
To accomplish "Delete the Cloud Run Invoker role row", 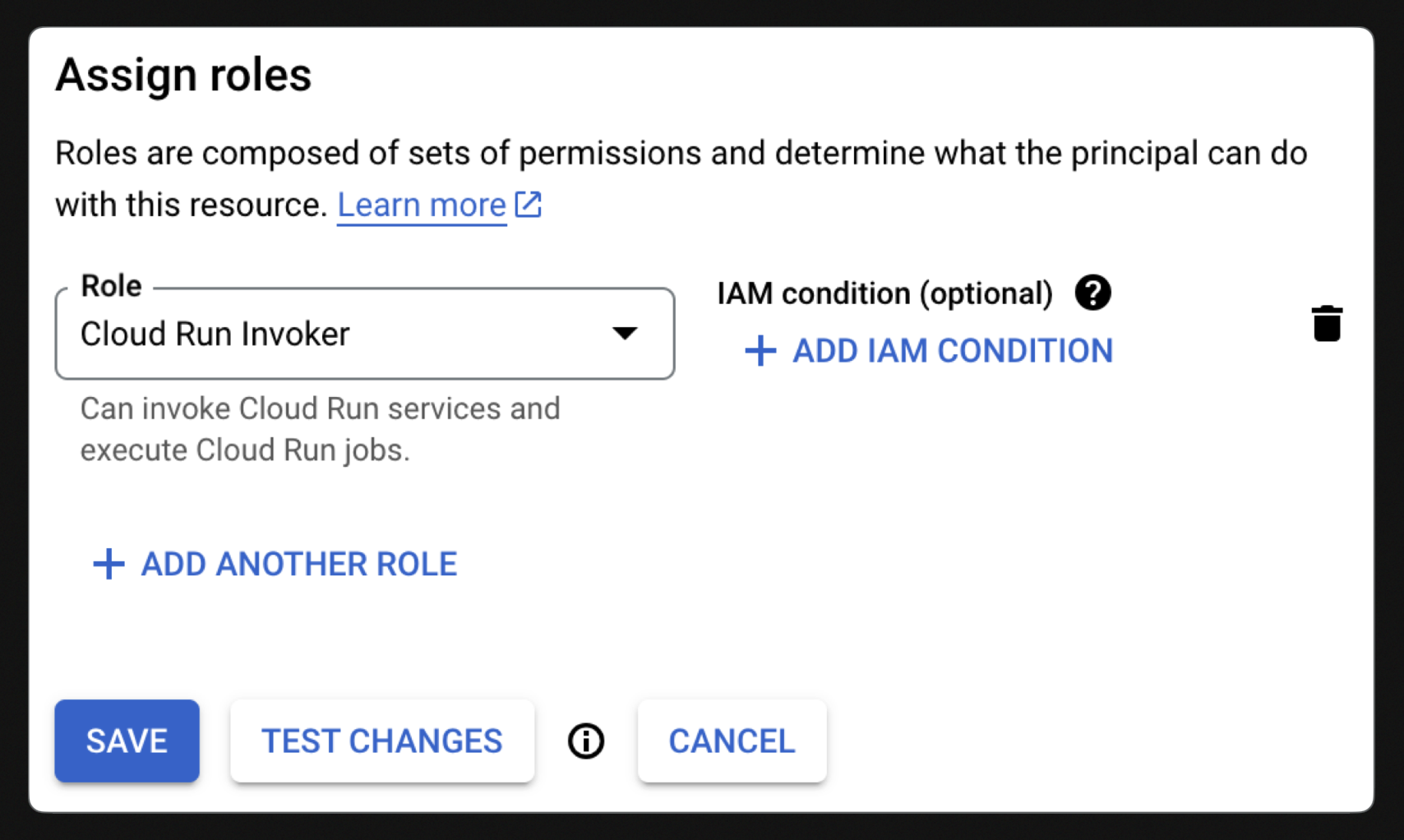I will pyautogui.click(x=1327, y=323).
